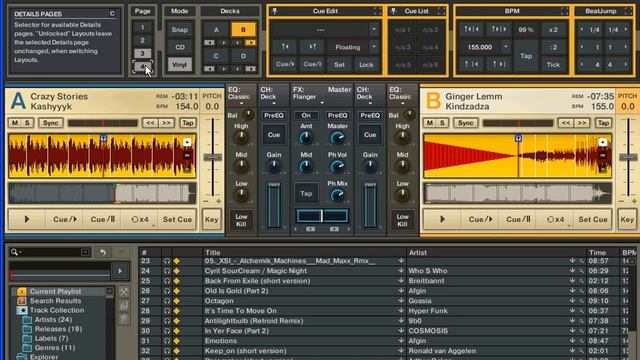Viewport: 640px width, 360px height.
Task: Play deck B
Action: coord(442,220)
